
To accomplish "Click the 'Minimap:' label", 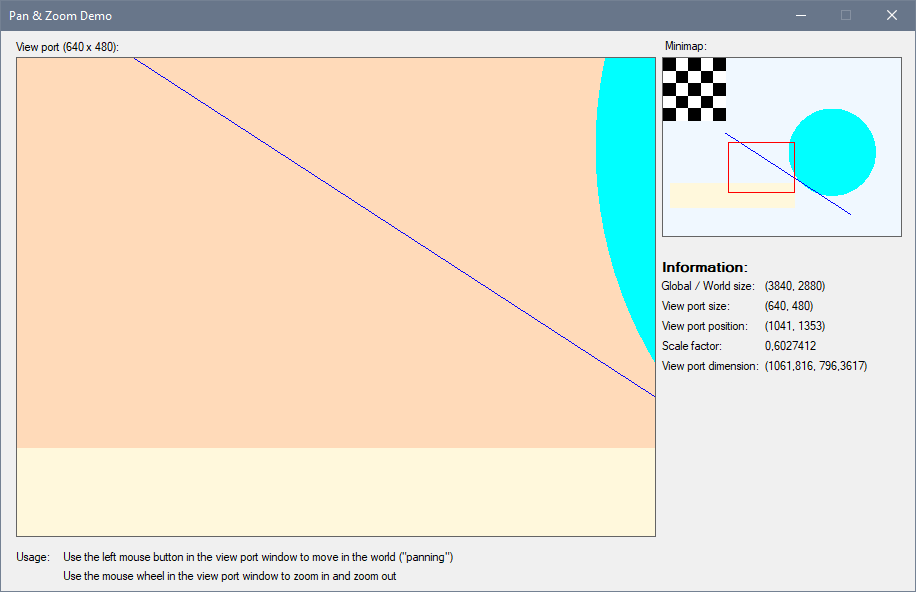I will tap(686, 46).
